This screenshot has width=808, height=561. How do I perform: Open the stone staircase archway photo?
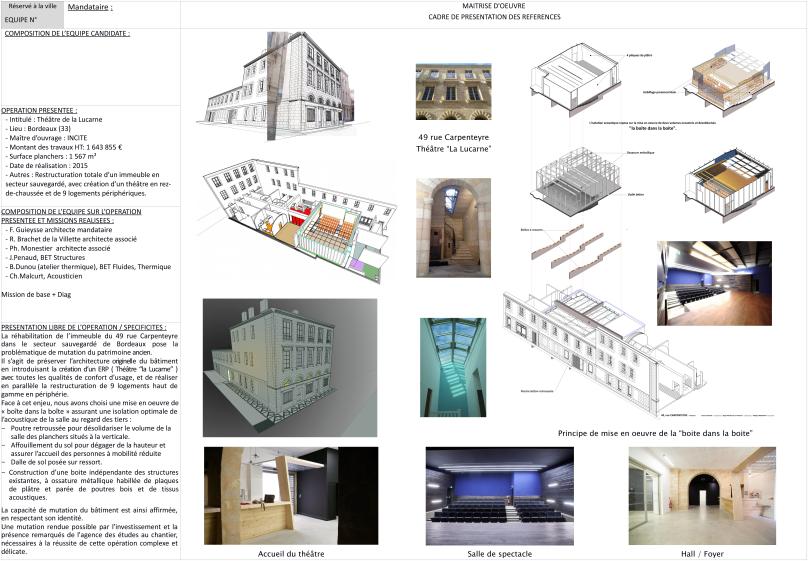(453, 227)
